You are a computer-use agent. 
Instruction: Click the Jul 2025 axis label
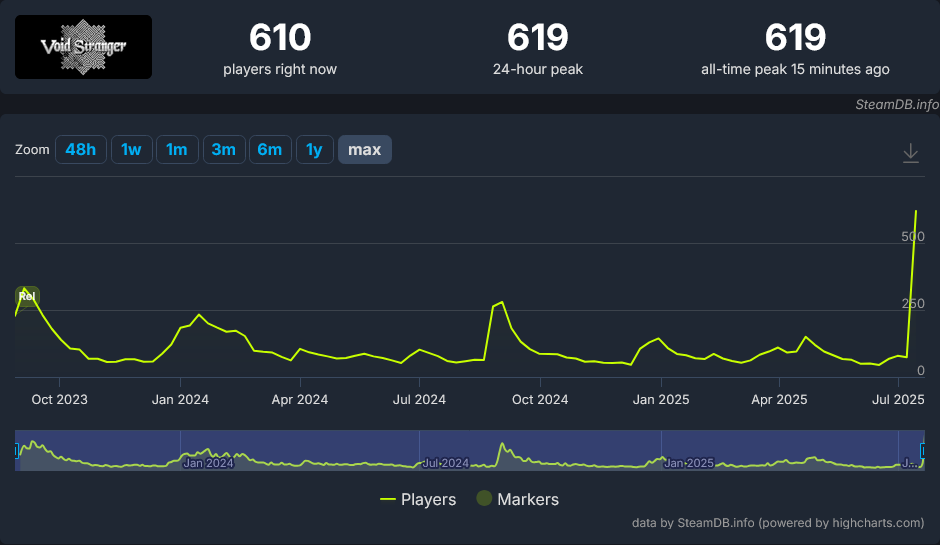(898, 399)
